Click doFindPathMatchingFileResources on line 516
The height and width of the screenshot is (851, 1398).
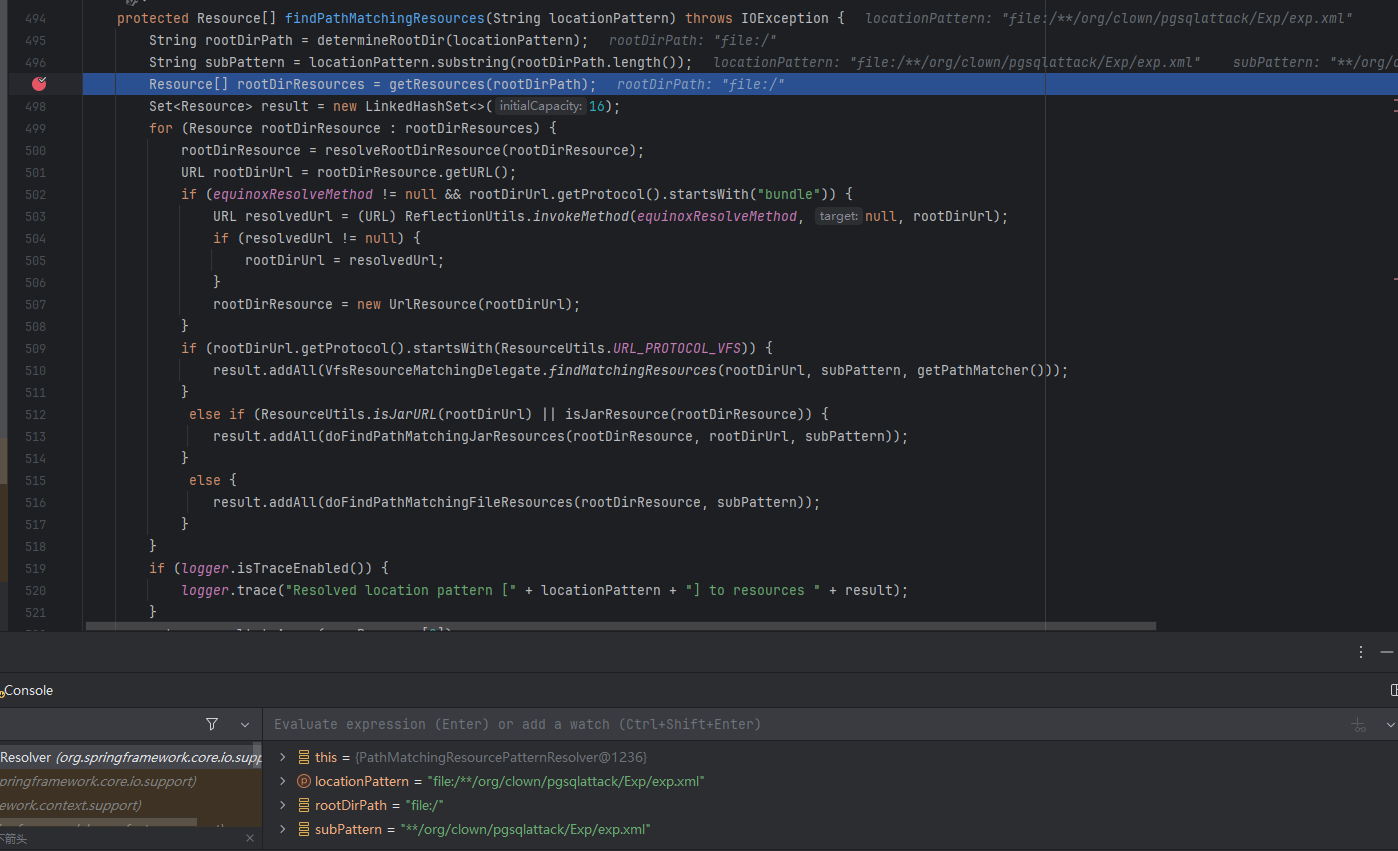click(x=449, y=502)
